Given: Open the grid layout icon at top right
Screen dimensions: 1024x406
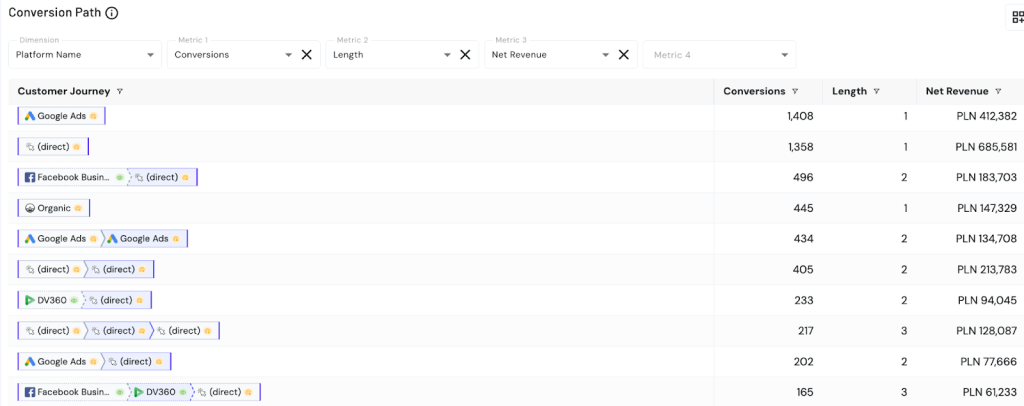Looking at the screenshot, I should click(1014, 17).
